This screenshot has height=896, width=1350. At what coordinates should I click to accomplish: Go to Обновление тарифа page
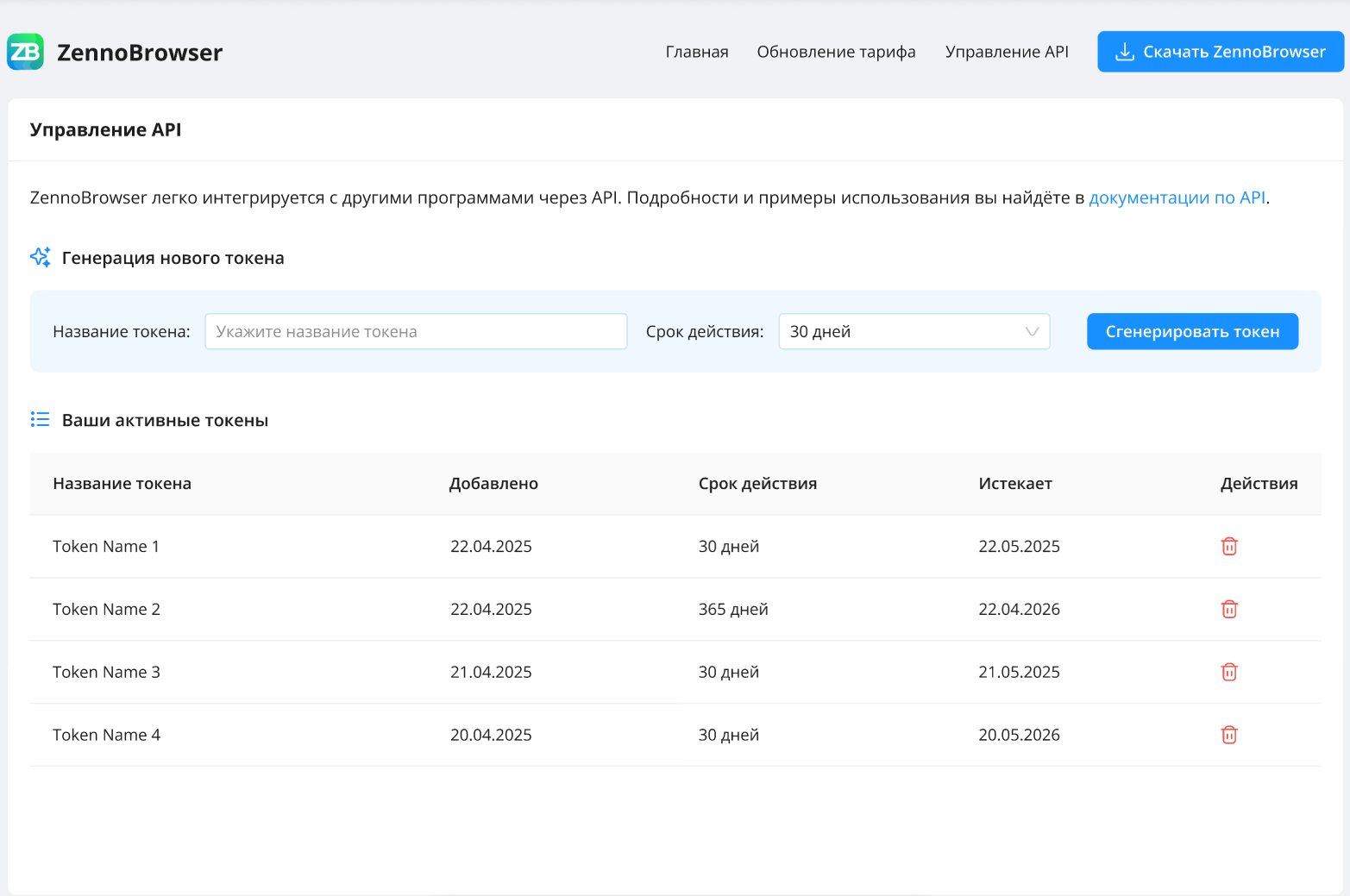tap(836, 52)
